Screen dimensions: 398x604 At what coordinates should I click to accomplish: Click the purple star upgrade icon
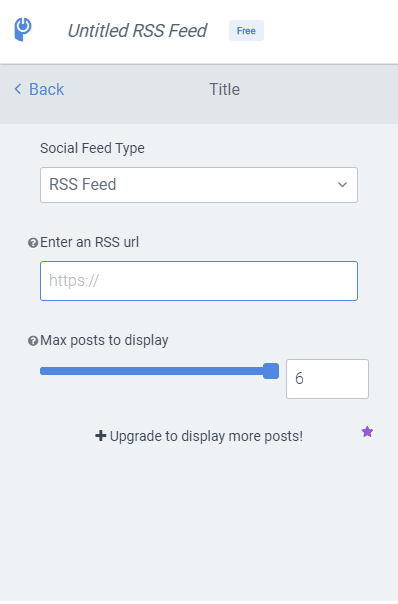[x=367, y=432]
